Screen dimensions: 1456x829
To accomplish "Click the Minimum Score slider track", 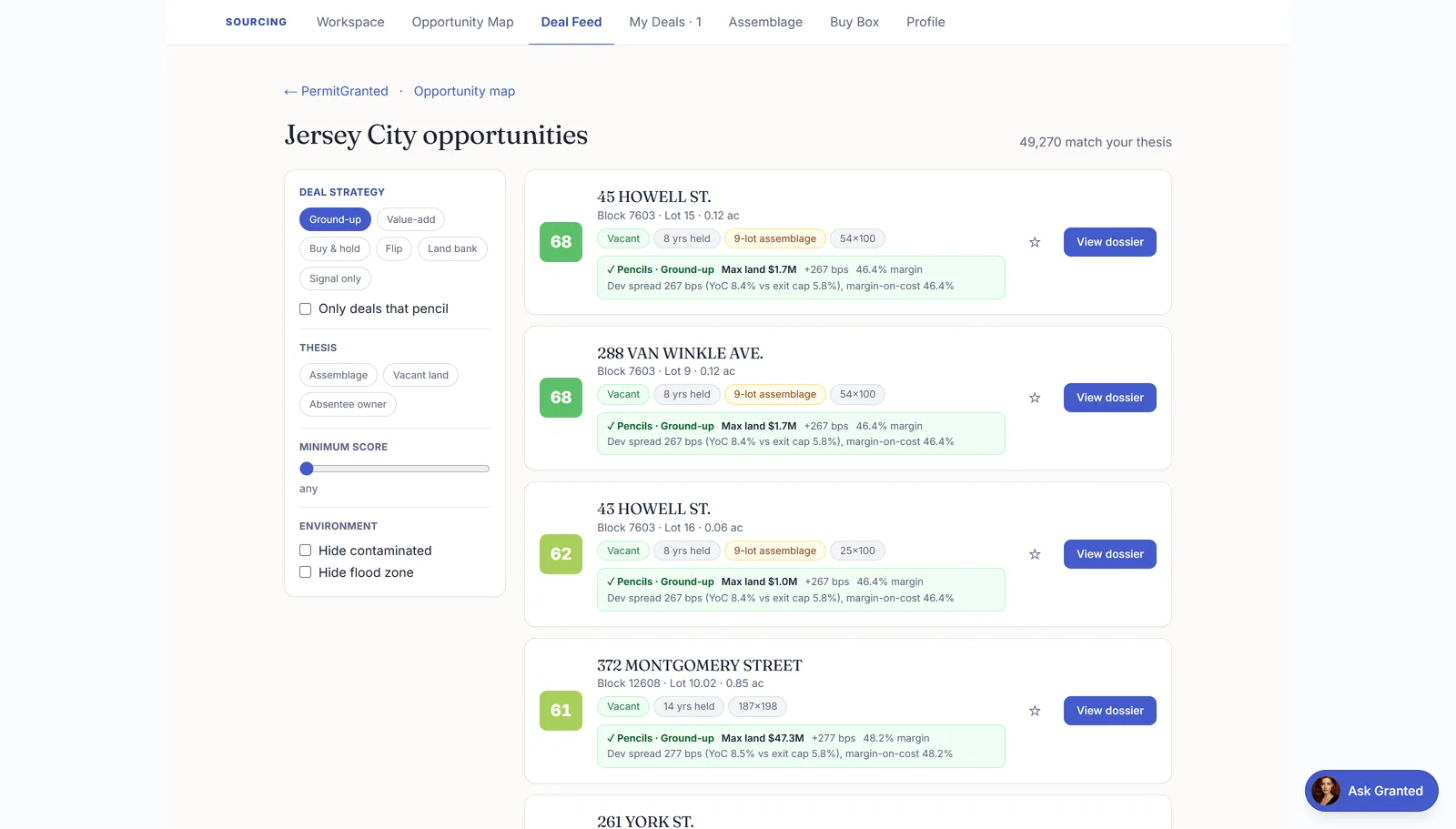I will click(395, 469).
